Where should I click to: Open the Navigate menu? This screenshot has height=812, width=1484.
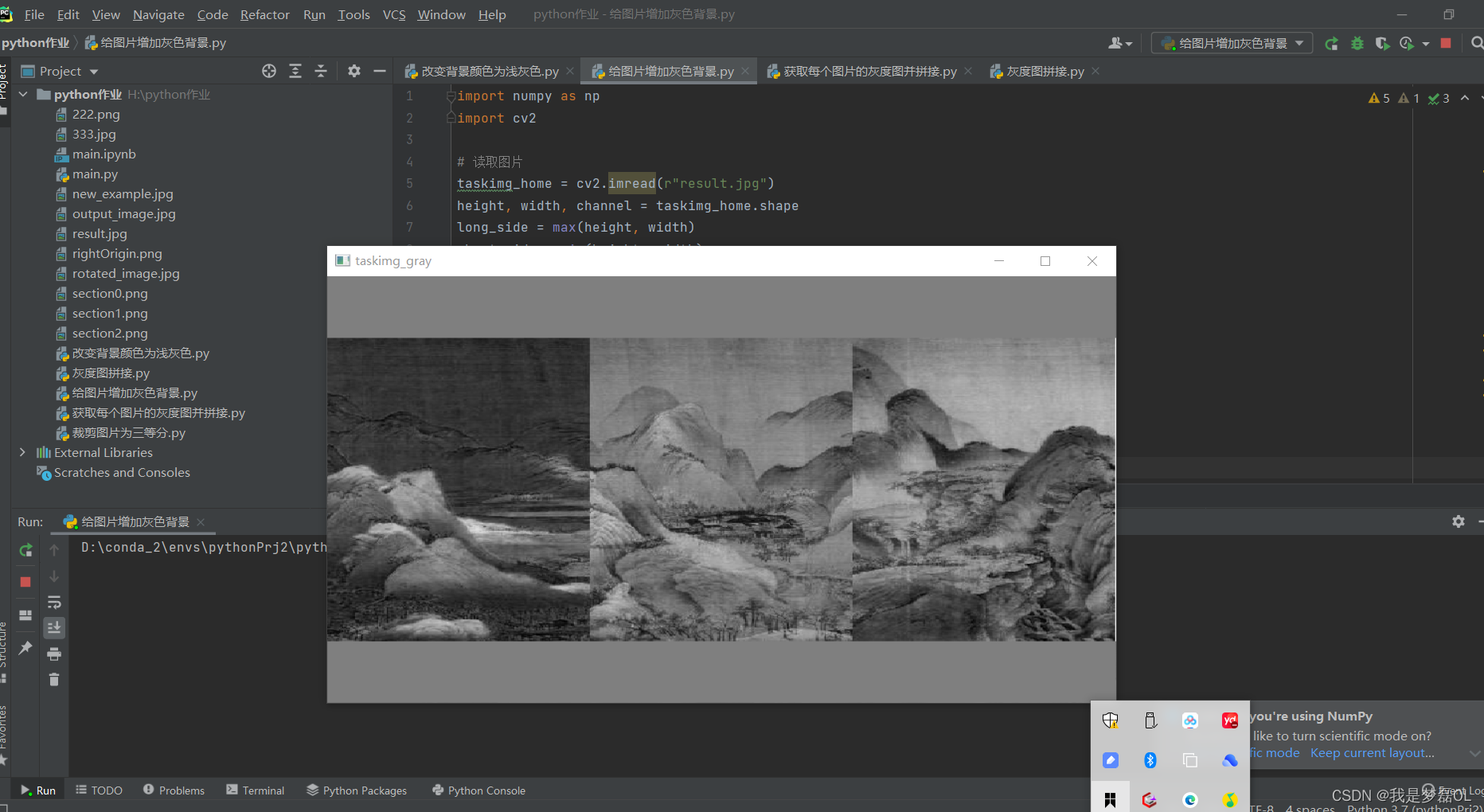pyautogui.click(x=158, y=14)
